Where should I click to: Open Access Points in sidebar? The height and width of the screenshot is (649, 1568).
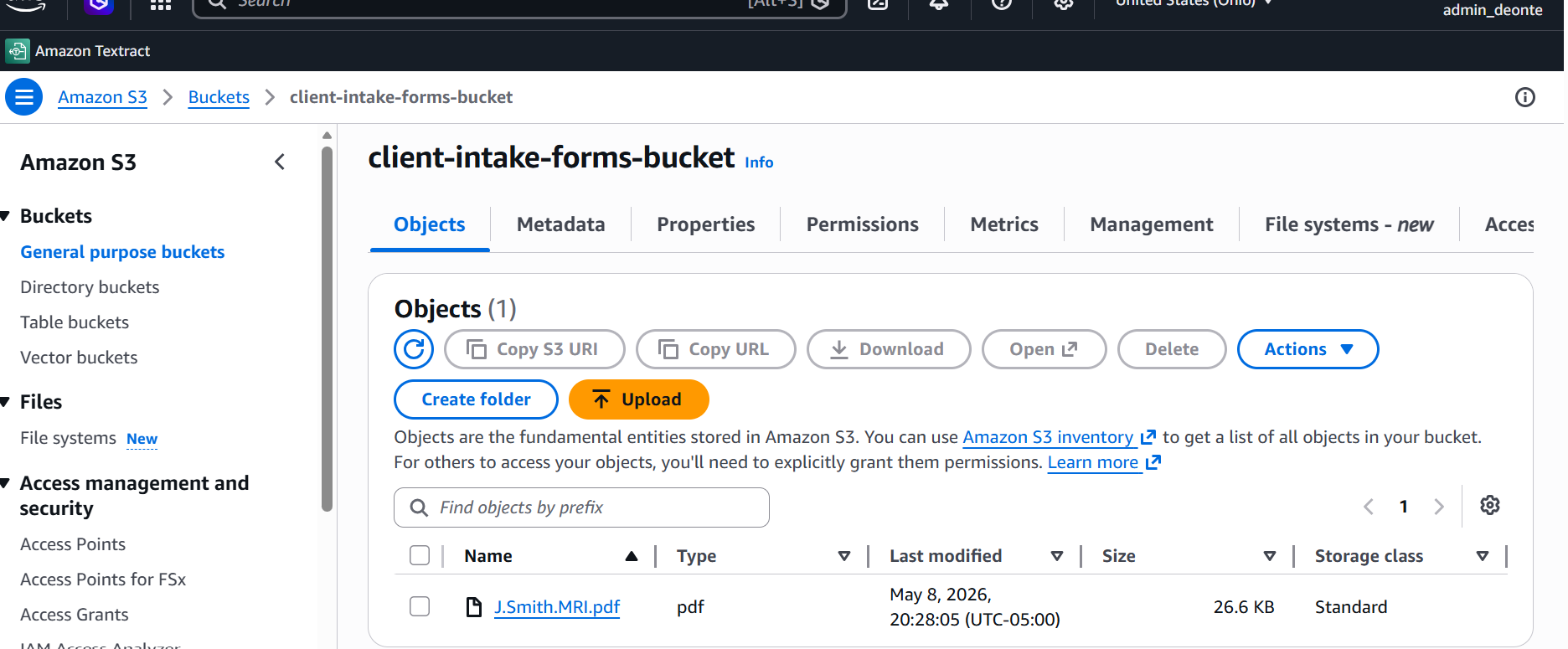(73, 544)
